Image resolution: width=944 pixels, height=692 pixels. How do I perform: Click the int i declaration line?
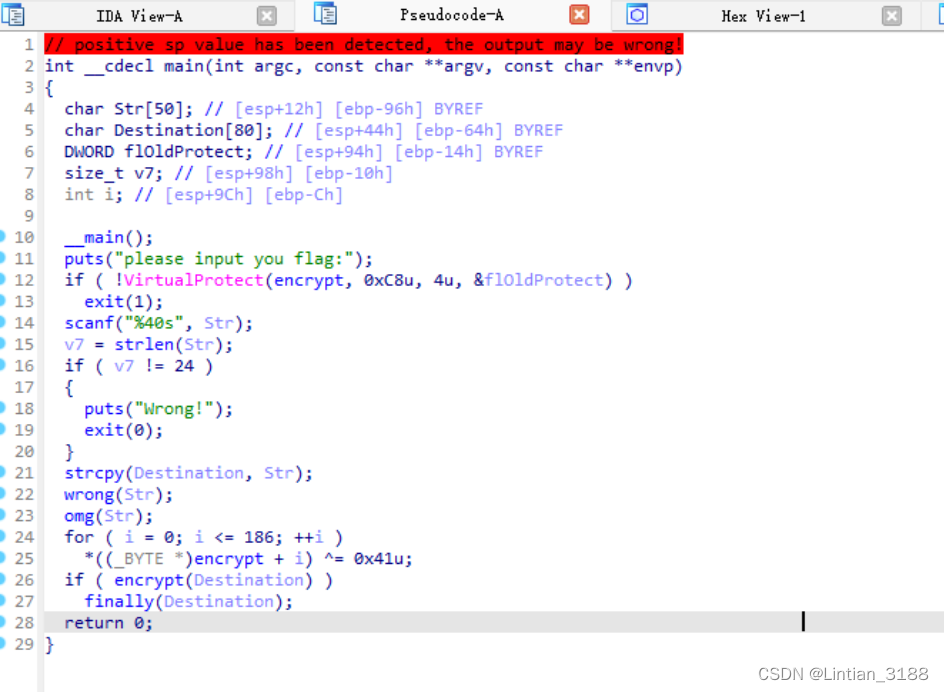pyautogui.click(x=203, y=195)
